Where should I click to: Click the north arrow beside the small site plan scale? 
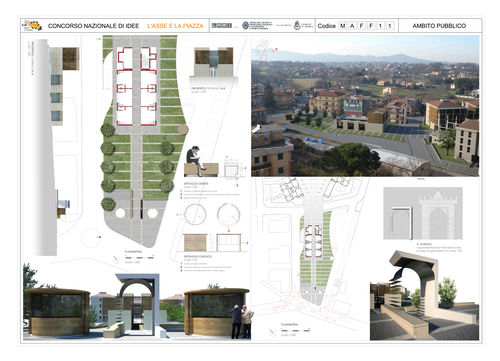pos(272,332)
